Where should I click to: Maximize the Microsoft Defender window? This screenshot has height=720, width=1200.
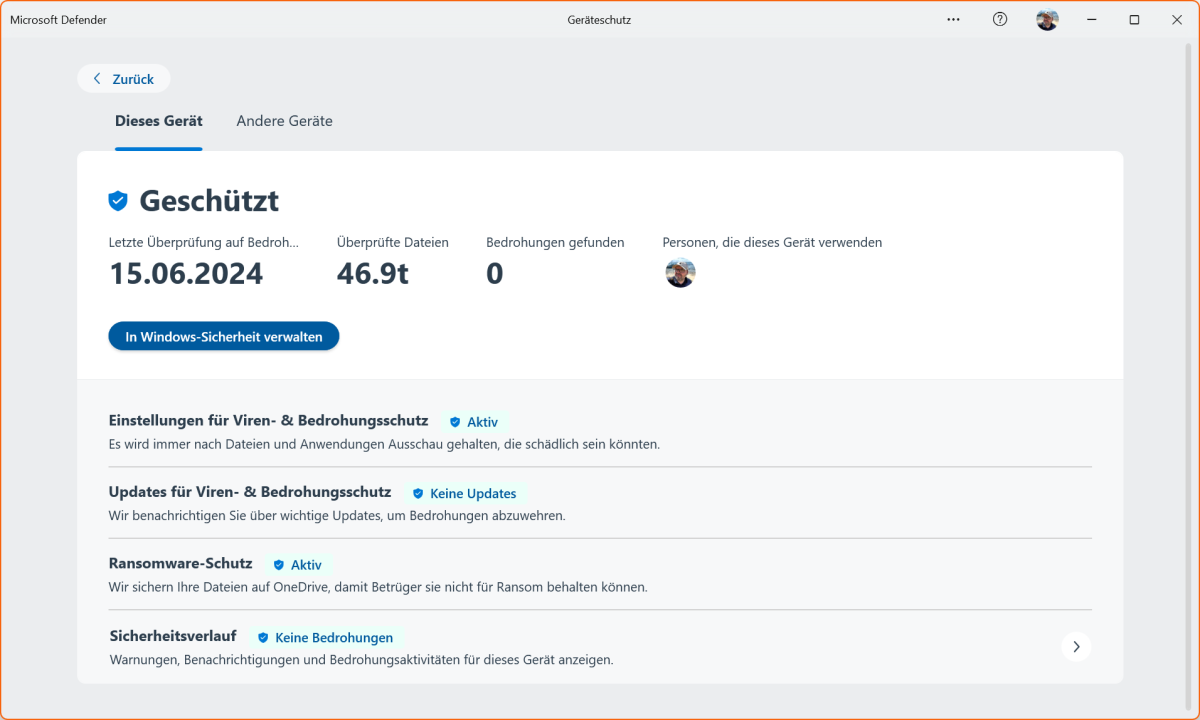coord(1134,19)
